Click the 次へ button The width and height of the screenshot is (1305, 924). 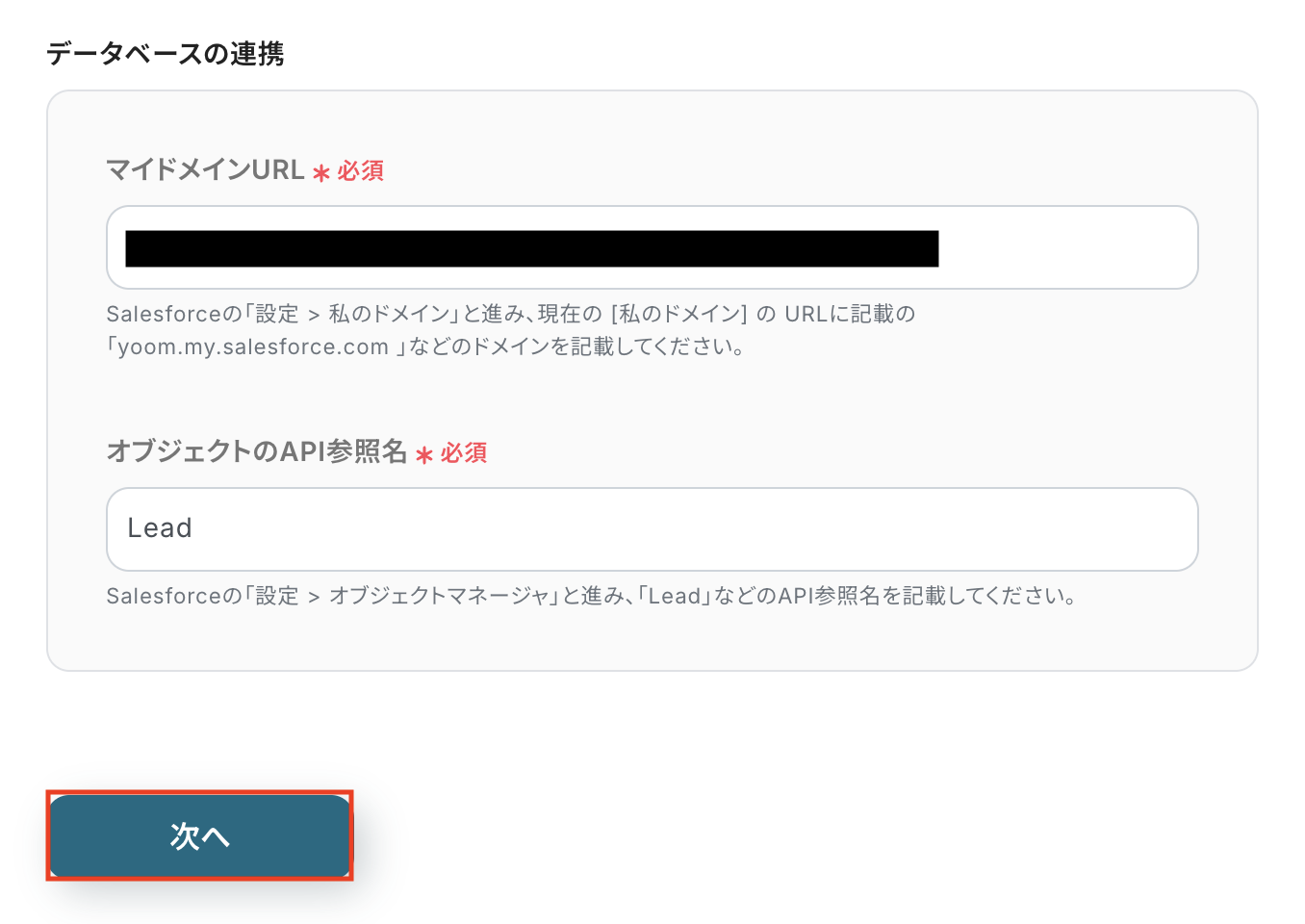pos(199,835)
